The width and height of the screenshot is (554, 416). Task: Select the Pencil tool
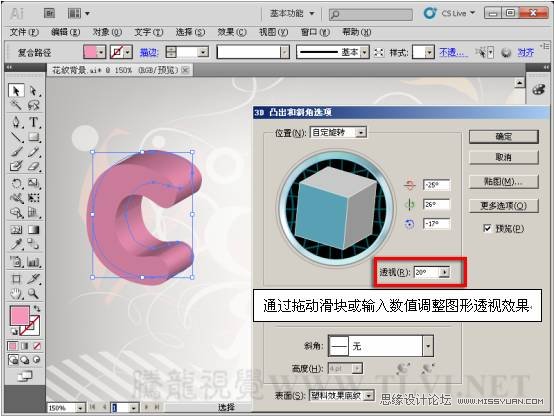[x=34, y=152]
